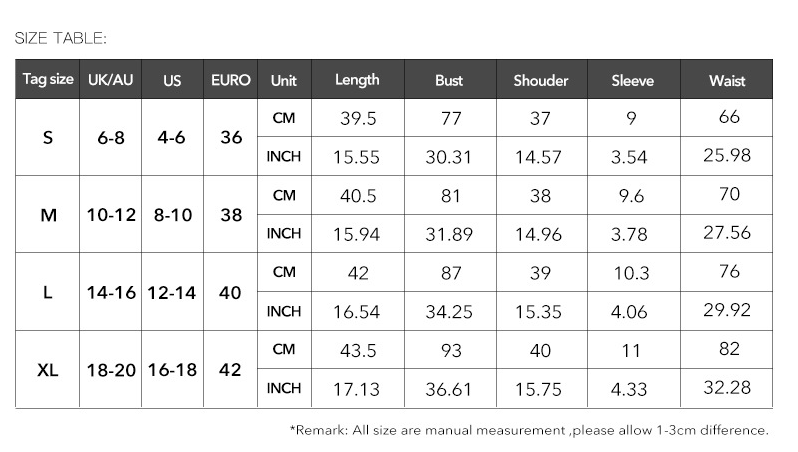The height and width of the screenshot is (452, 798).
Task: Click shoulder value 15.35
Action: (x=540, y=311)
